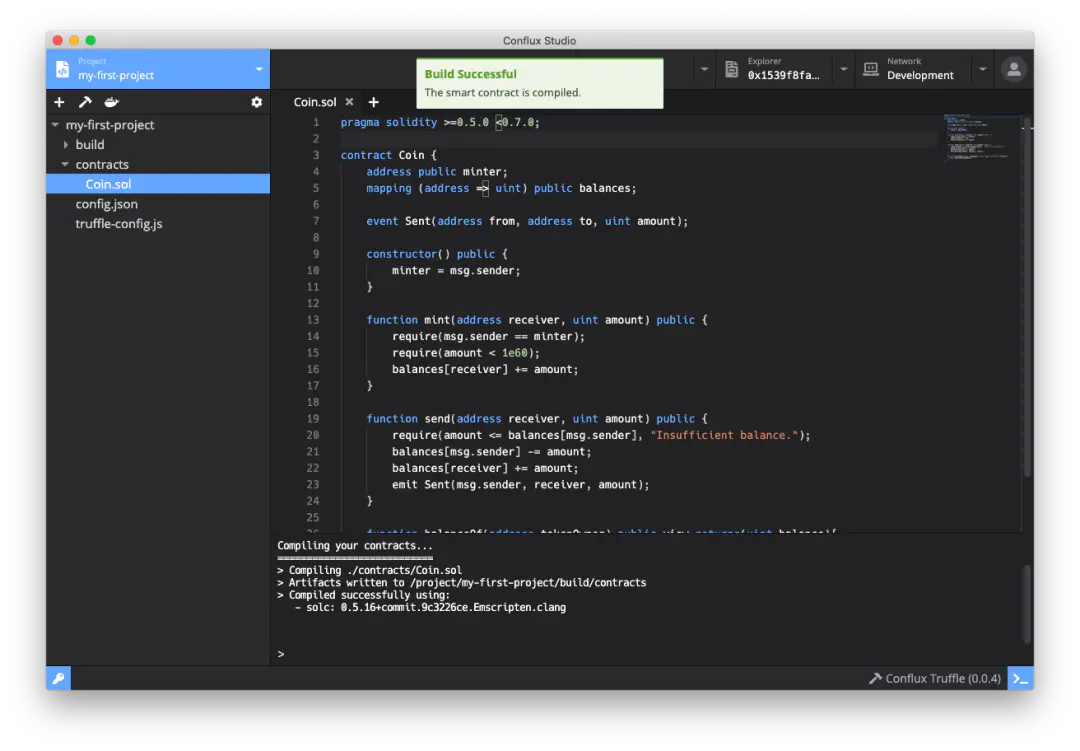
Task: Open the Network dropdown arrow
Action: coord(983,69)
